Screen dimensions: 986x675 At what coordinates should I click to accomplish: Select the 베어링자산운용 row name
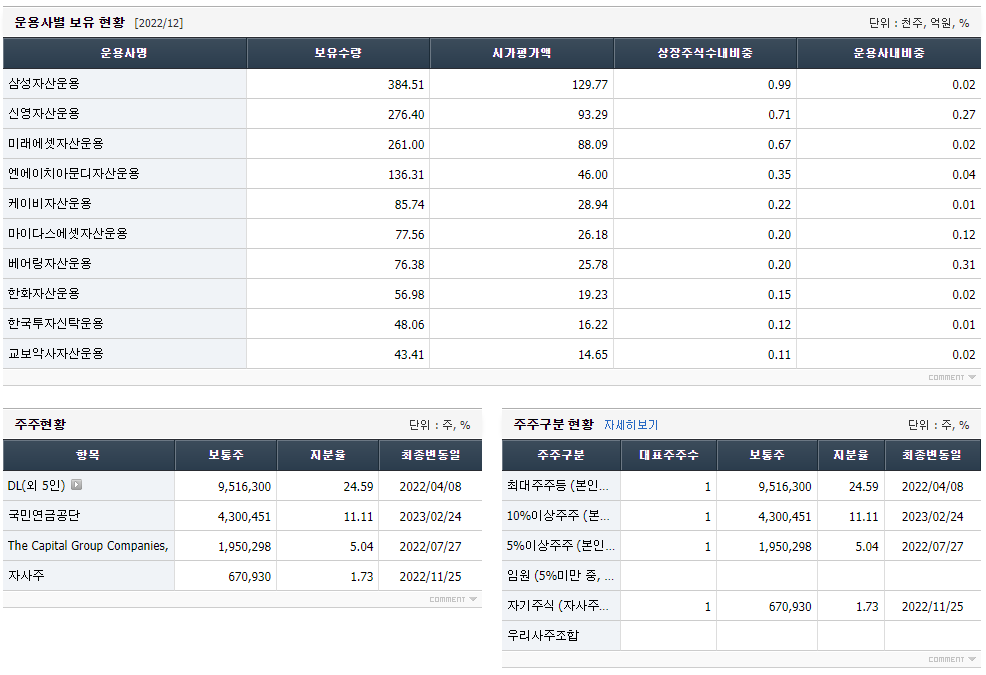50,264
